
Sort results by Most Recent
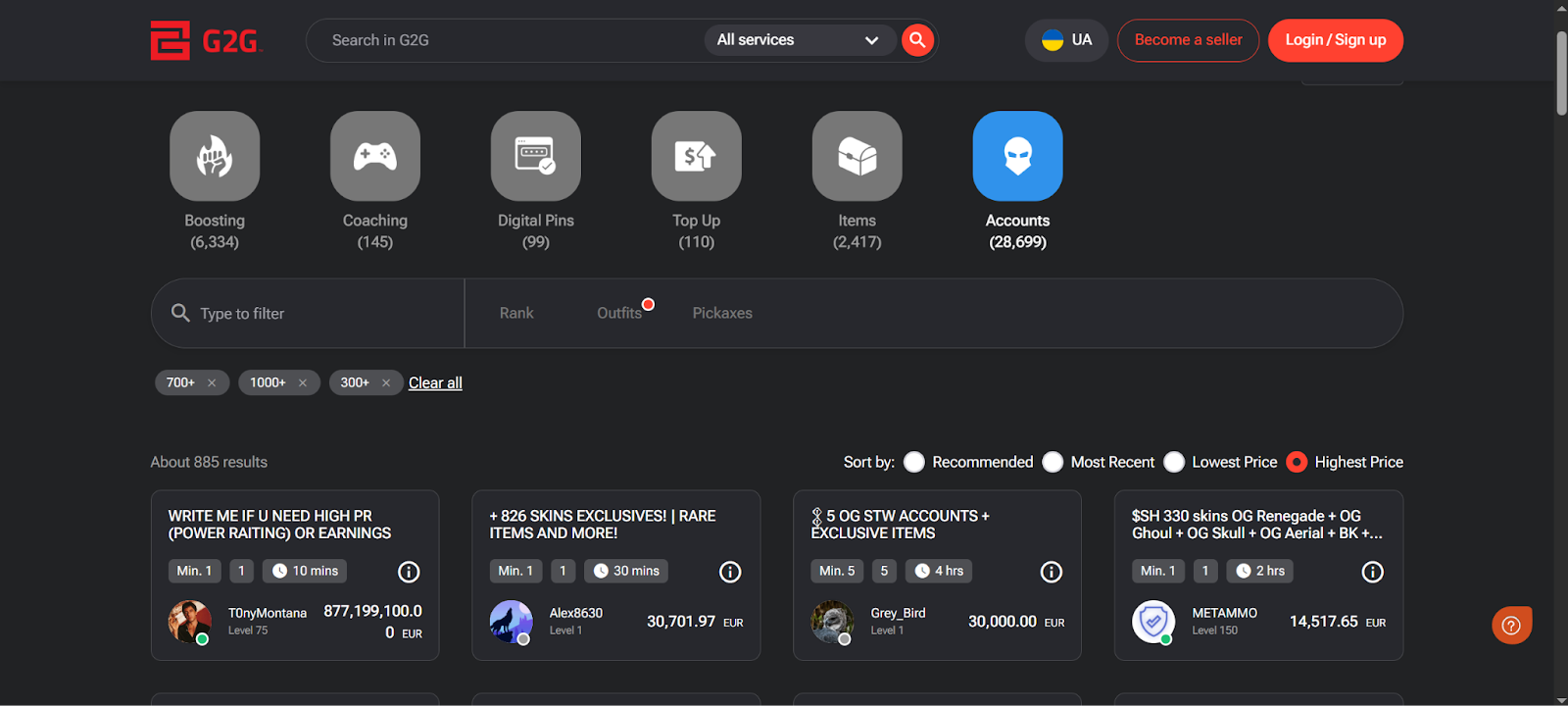(x=1053, y=462)
